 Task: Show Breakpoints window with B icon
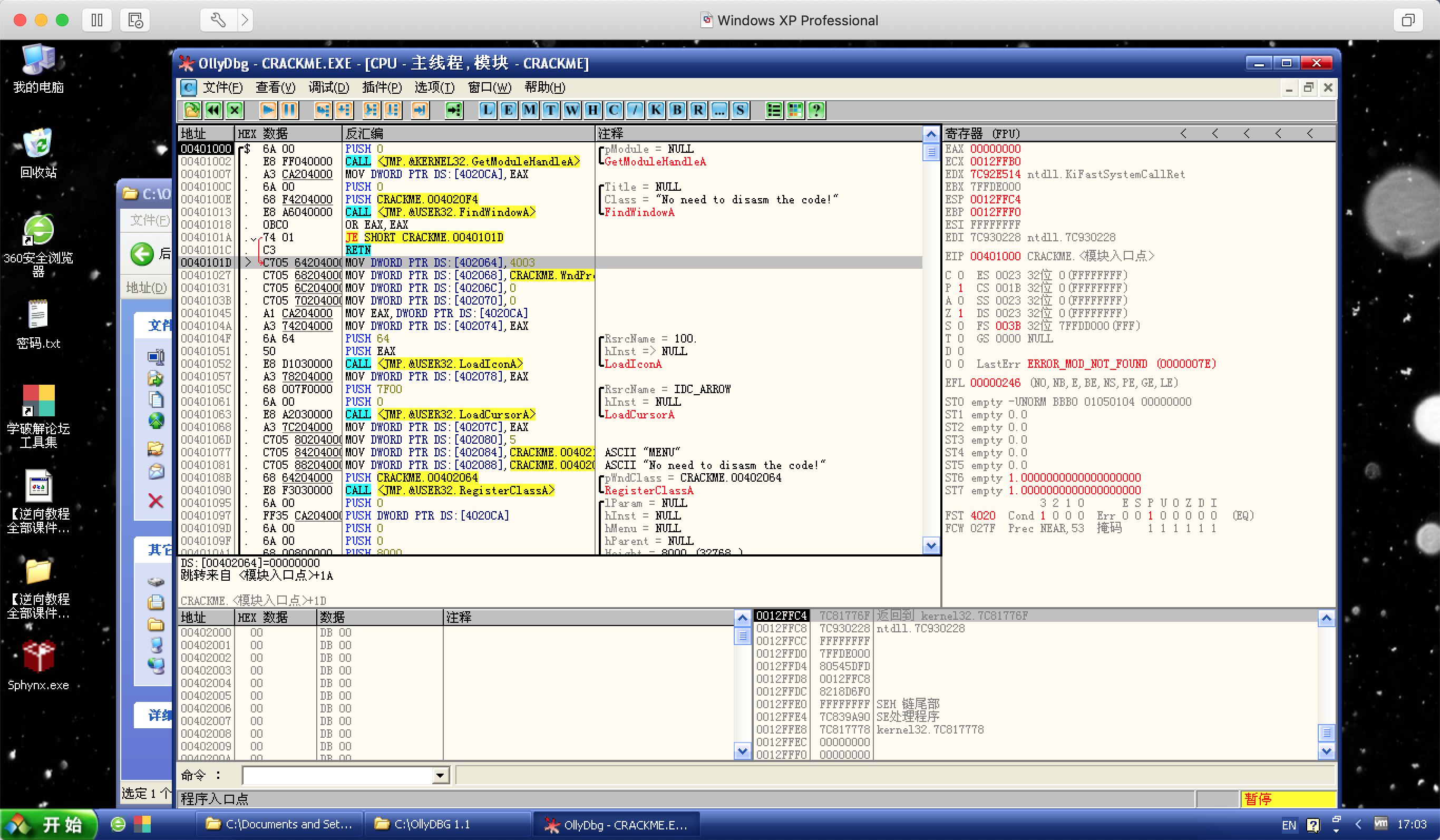click(677, 110)
